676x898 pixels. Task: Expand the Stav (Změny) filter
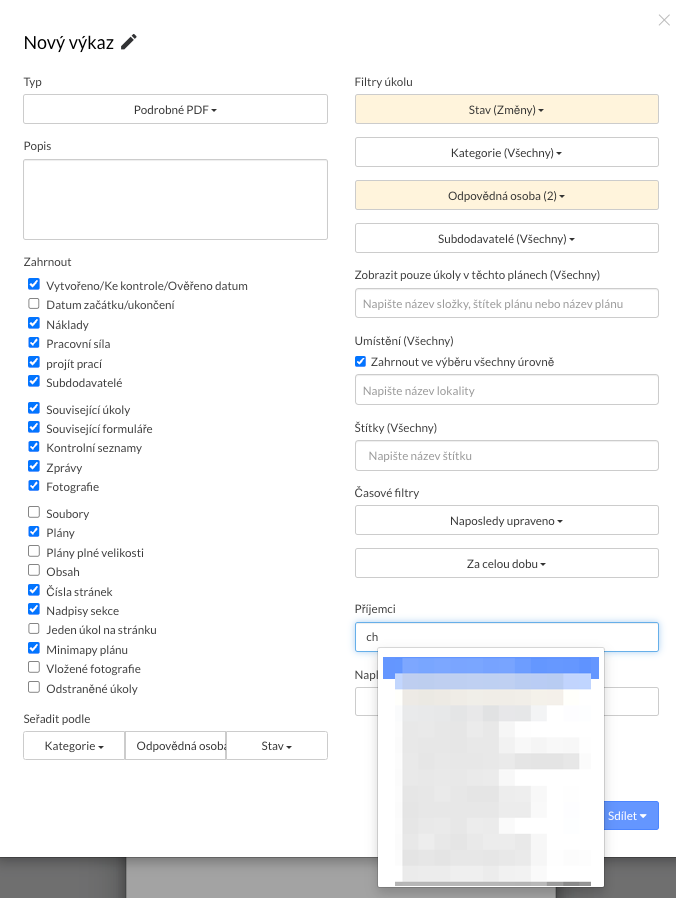pos(507,109)
